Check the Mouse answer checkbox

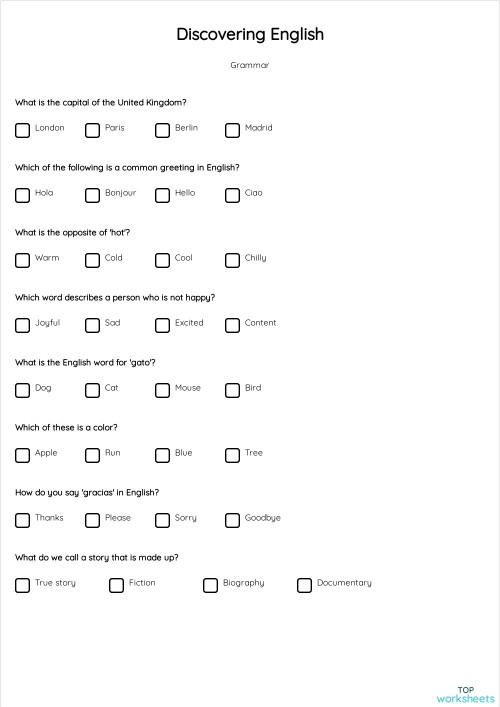[162, 390]
